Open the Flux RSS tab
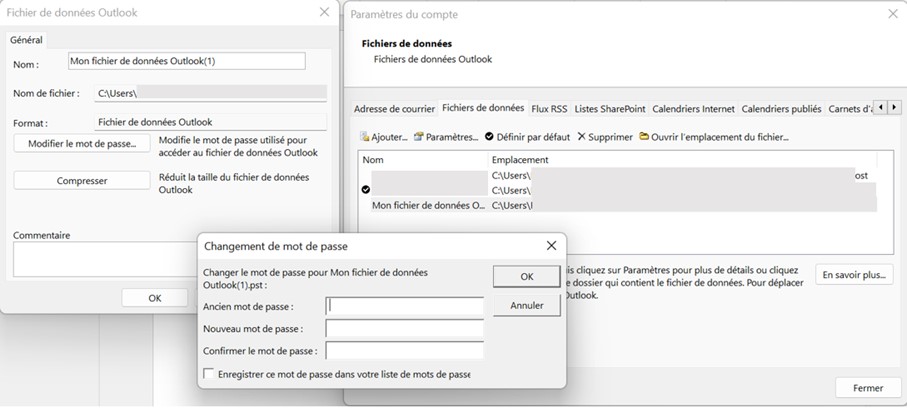This screenshot has height=408, width=907. 549,108
